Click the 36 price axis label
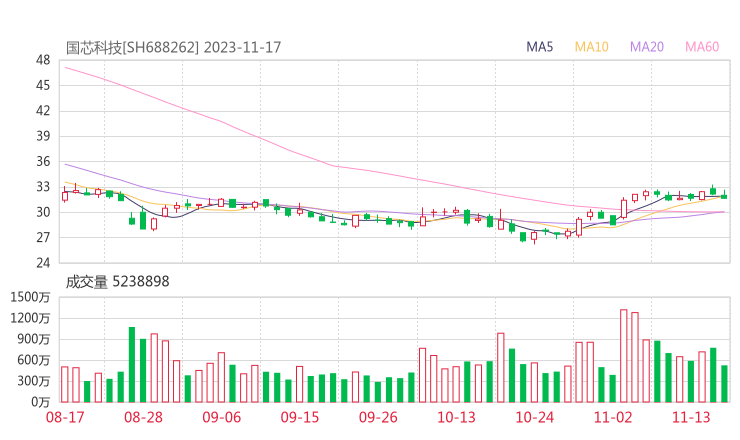740x440 pixels. pos(43,161)
